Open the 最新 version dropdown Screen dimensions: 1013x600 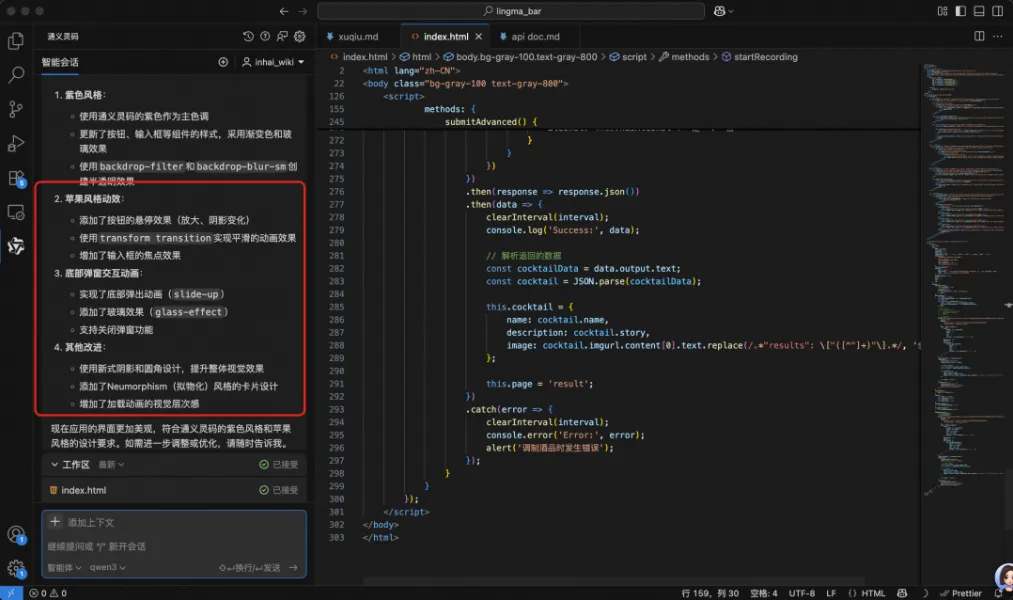coord(111,464)
